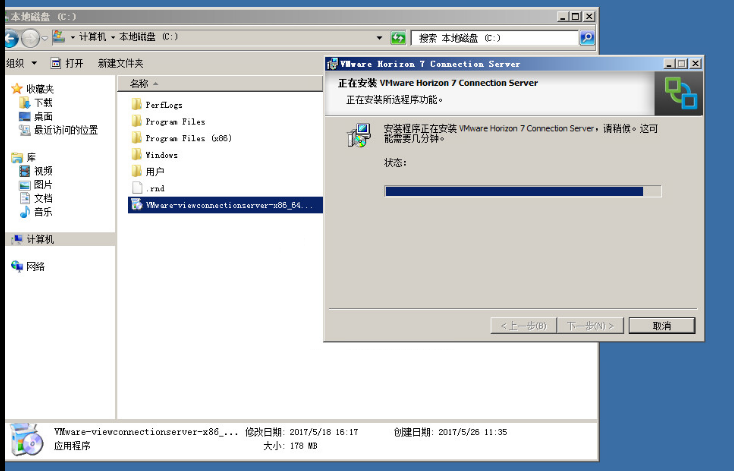Open the 视频 library
The height and width of the screenshot is (471, 734).
(43, 171)
